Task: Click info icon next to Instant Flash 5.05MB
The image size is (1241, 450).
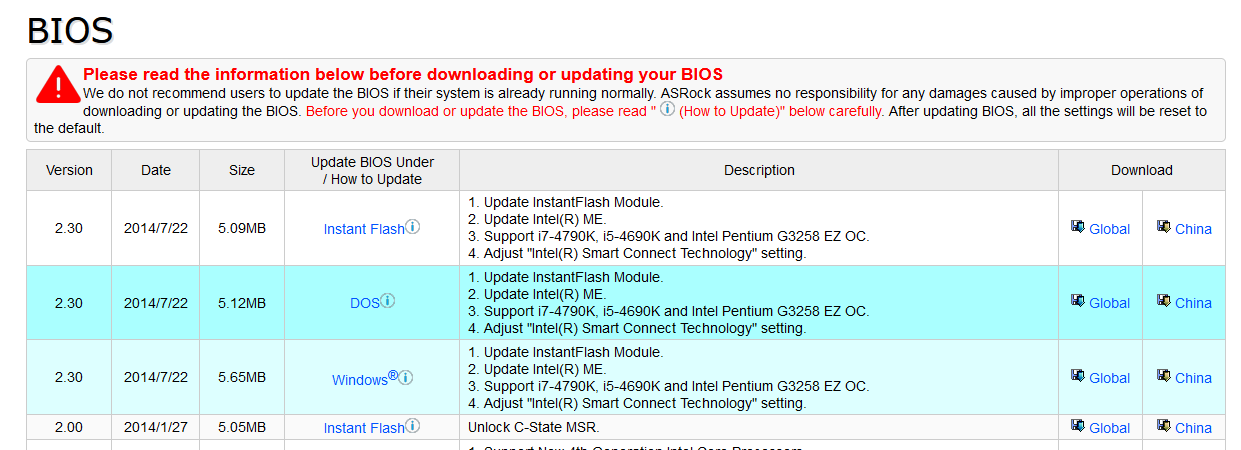Action: [412, 426]
